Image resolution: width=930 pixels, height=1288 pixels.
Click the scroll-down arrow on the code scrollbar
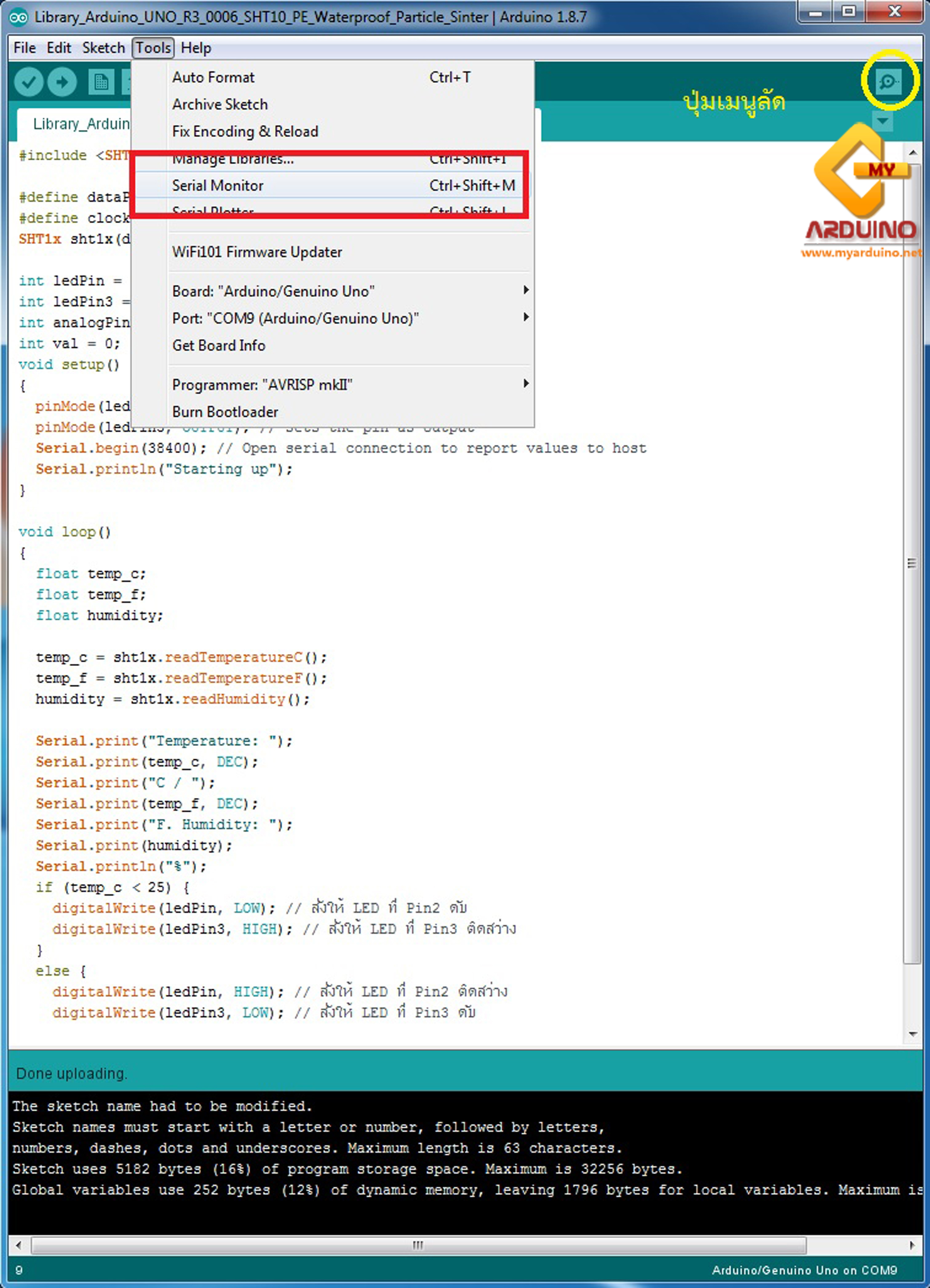(913, 1034)
